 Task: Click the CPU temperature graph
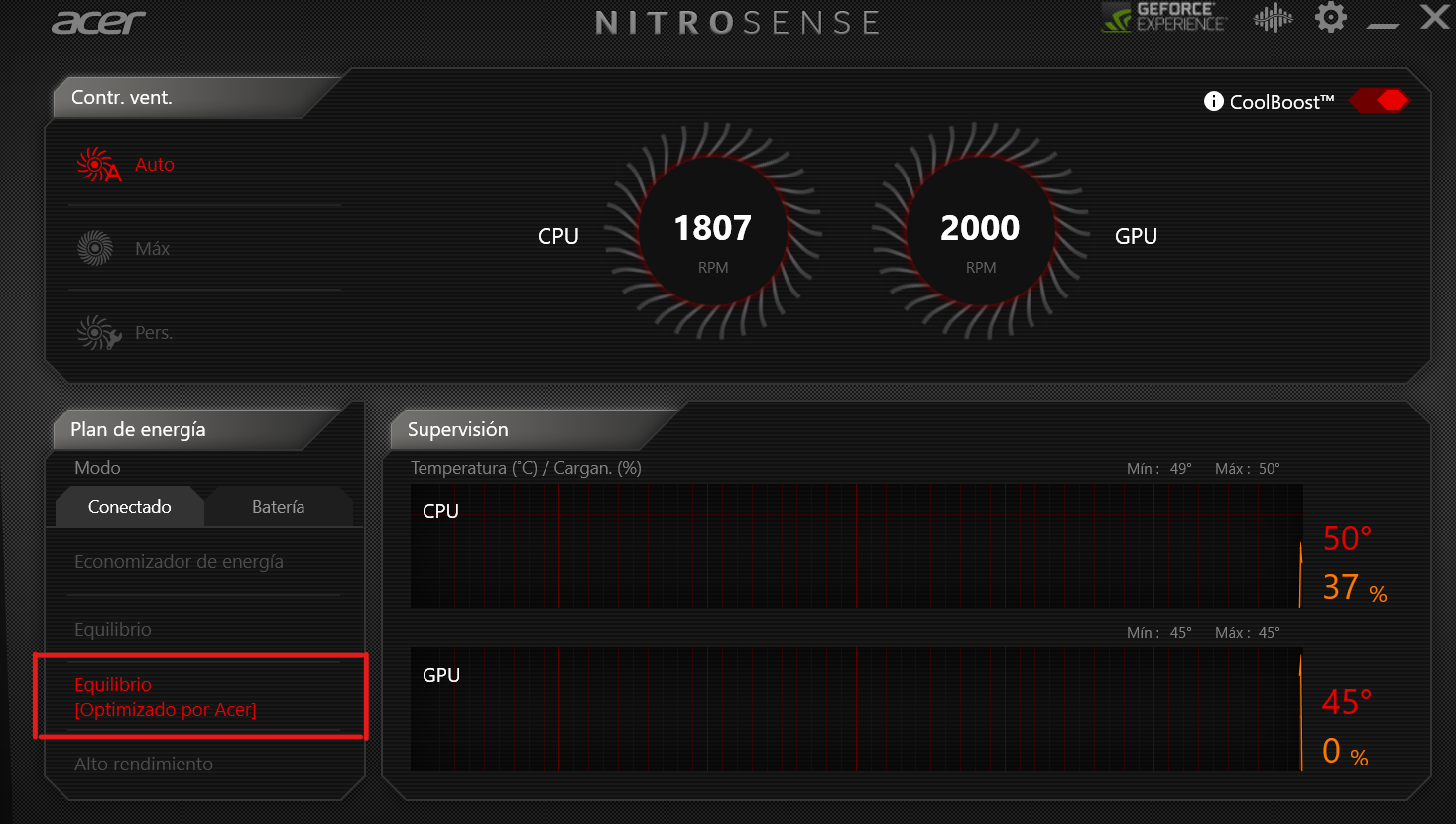[856, 546]
